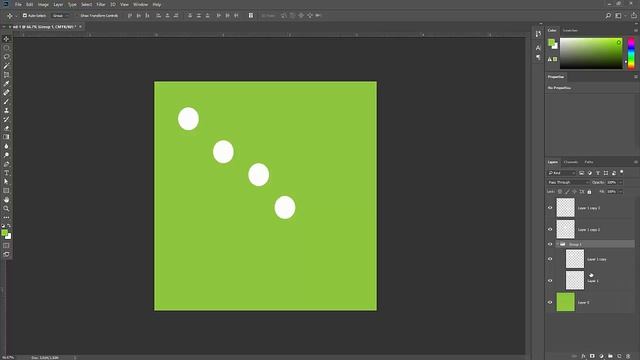Select the Elliptical Marquee tool
This screenshot has height=360, width=640.
(6, 48)
